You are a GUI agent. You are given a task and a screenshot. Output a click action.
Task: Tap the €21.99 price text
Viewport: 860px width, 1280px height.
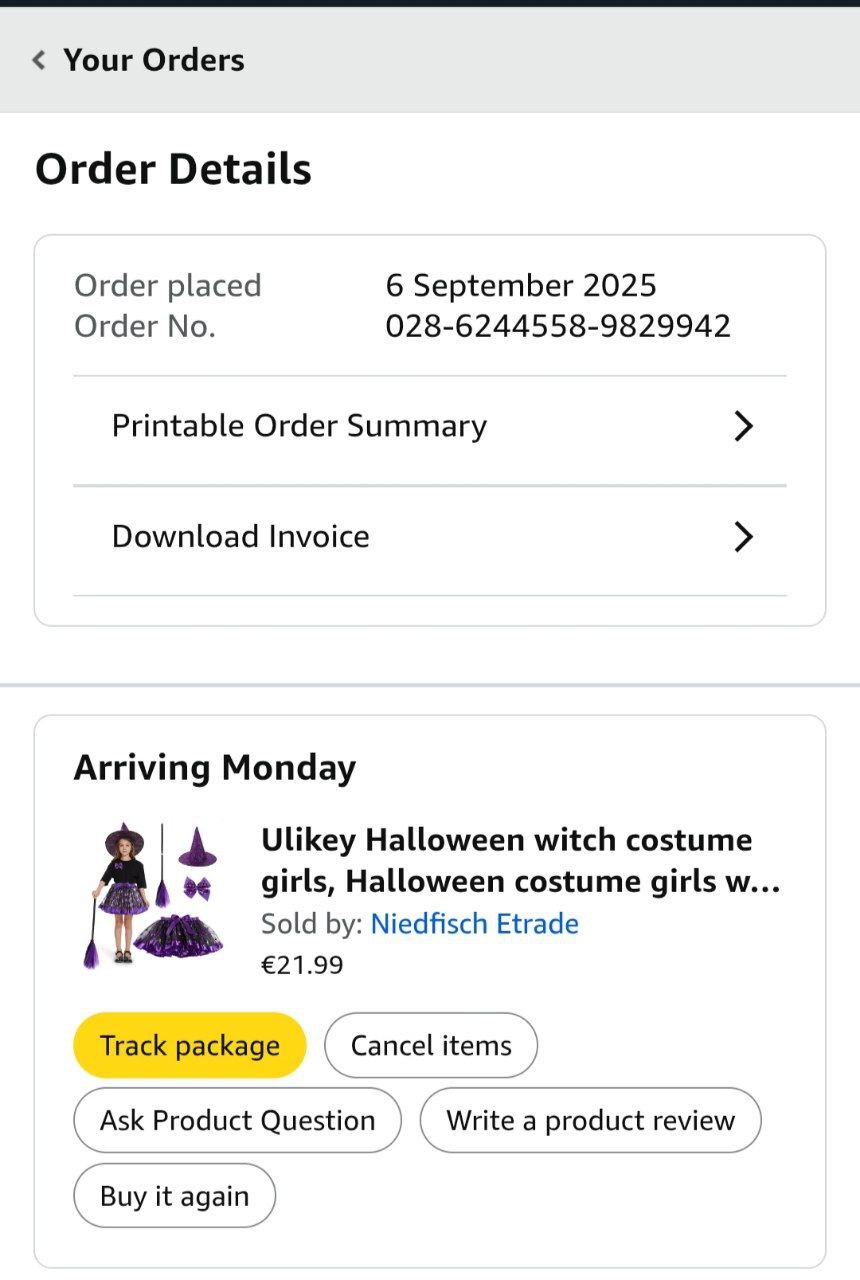click(x=302, y=965)
